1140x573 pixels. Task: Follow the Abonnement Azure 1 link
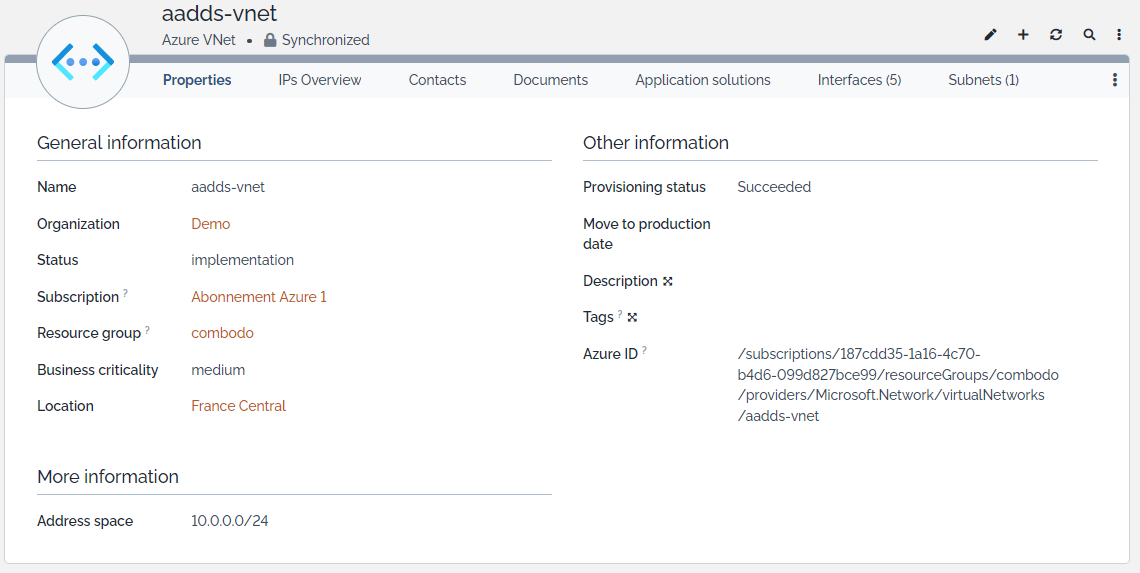(259, 297)
